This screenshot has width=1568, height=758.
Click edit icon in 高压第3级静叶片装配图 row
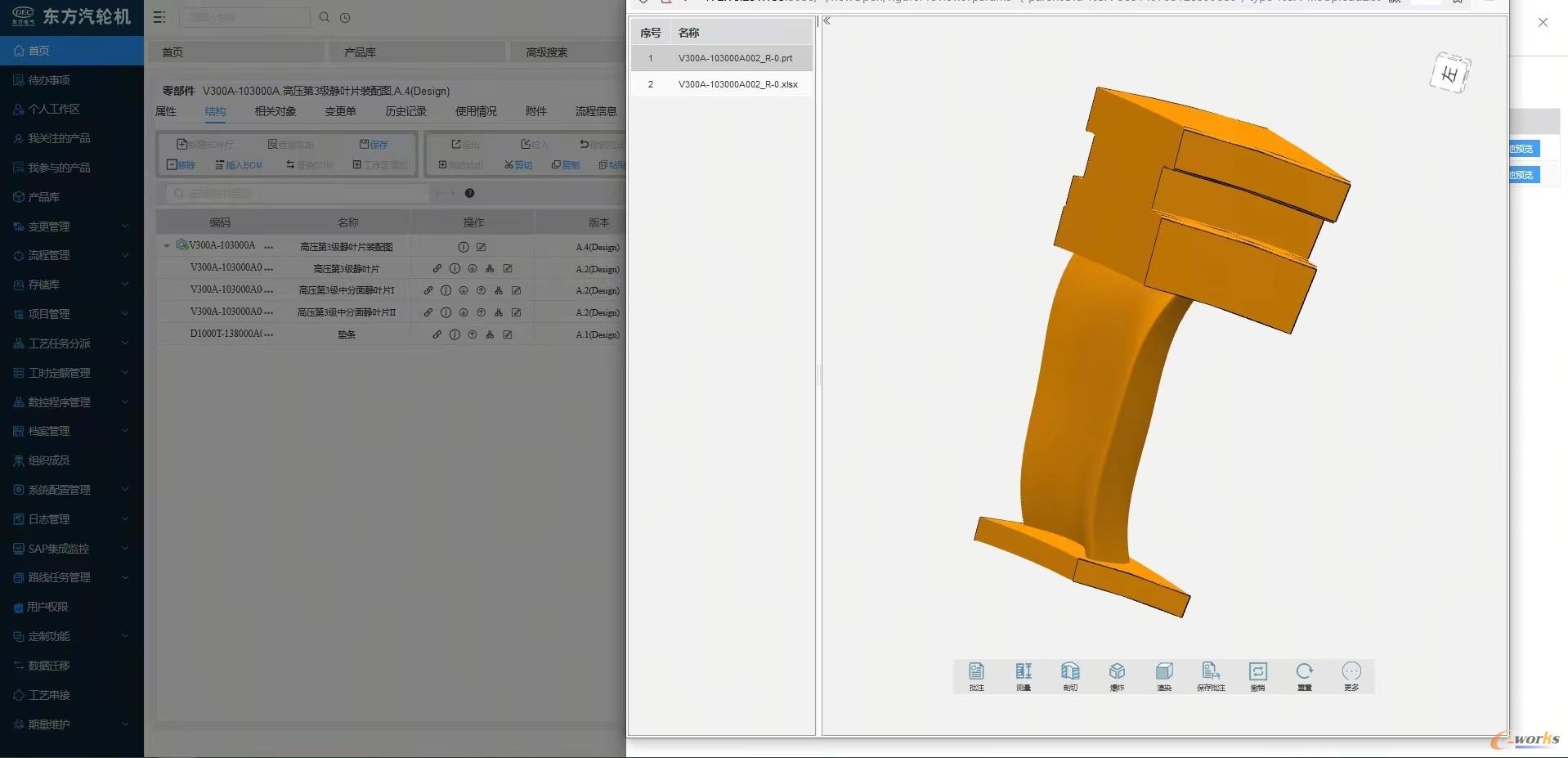pos(482,247)
